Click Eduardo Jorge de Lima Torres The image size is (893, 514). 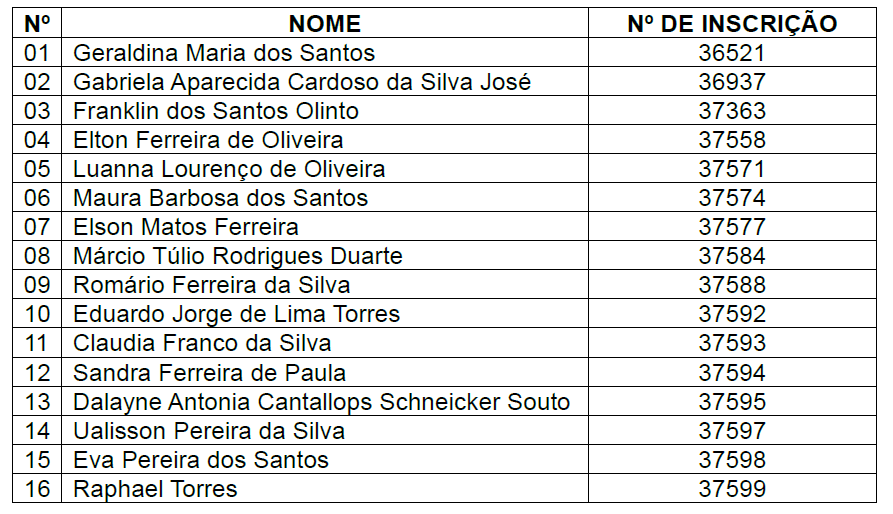pyautogui.click(x=236, y=314)
